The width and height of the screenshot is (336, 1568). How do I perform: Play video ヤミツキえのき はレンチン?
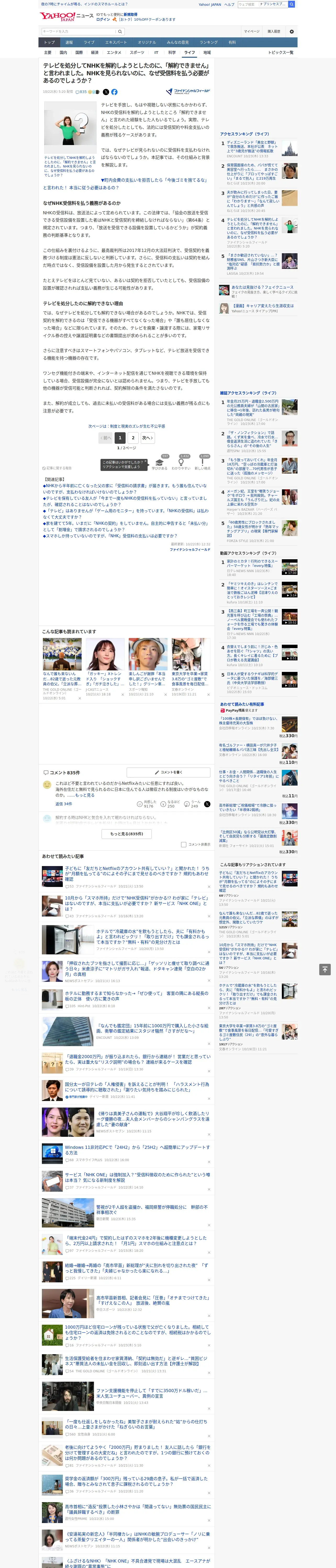[289, 590]
